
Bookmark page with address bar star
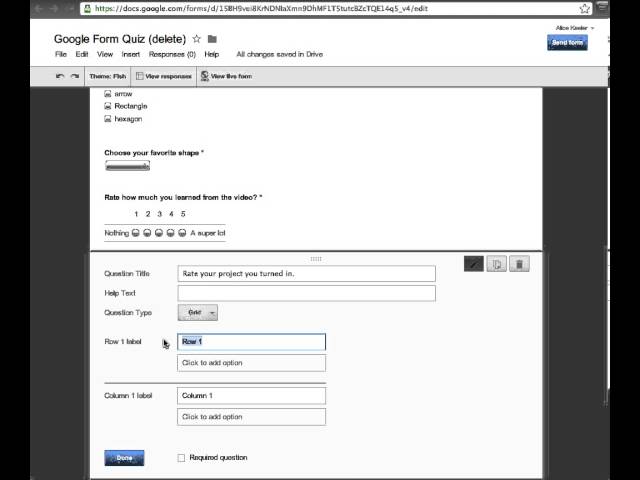click(x=584, y=8)
